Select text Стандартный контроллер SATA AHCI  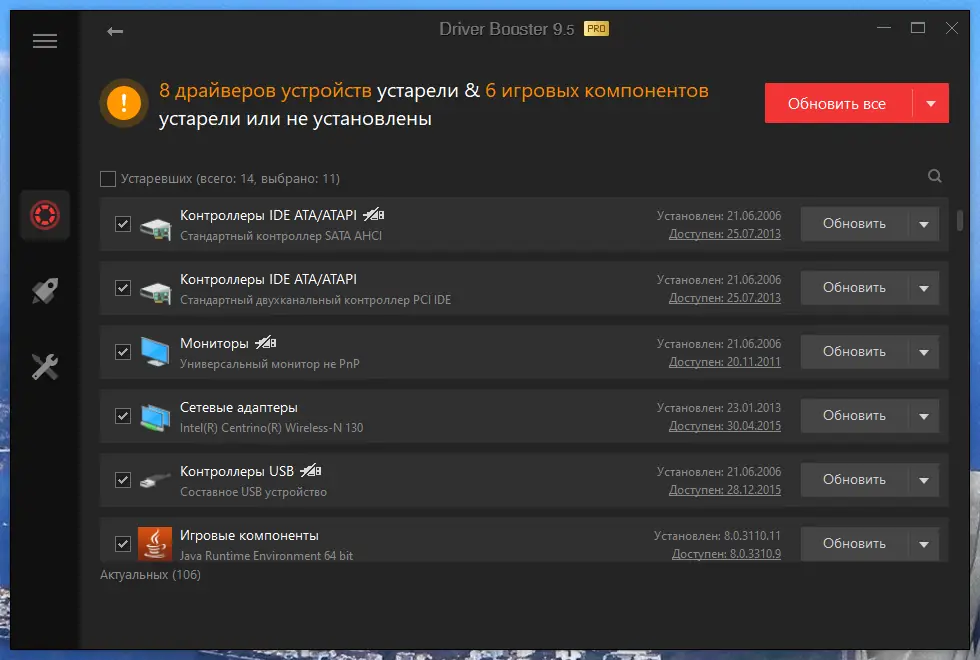pyautogui.click(x=281, y=236)
